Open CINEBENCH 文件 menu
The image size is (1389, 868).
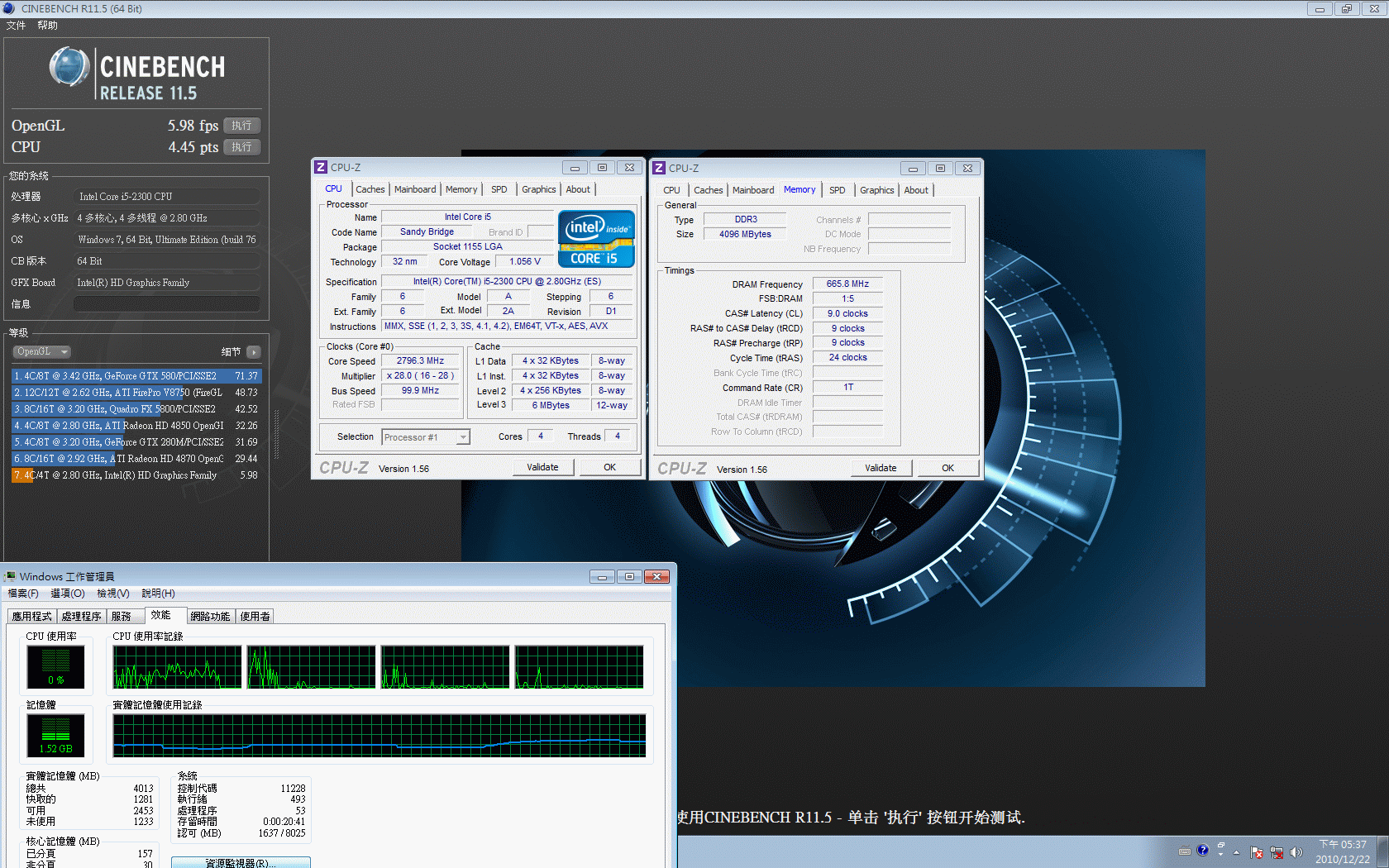click(x=16, y=26)
